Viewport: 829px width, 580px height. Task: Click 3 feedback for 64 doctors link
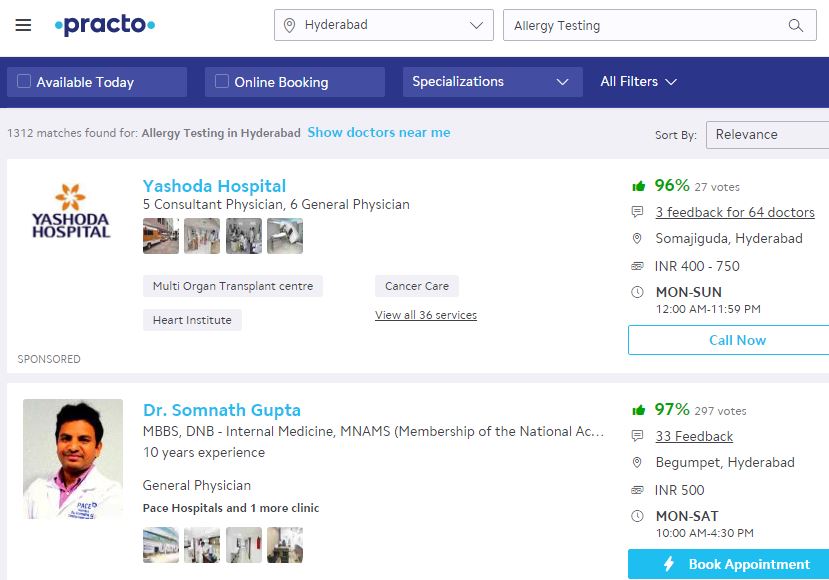coord(735,212)
